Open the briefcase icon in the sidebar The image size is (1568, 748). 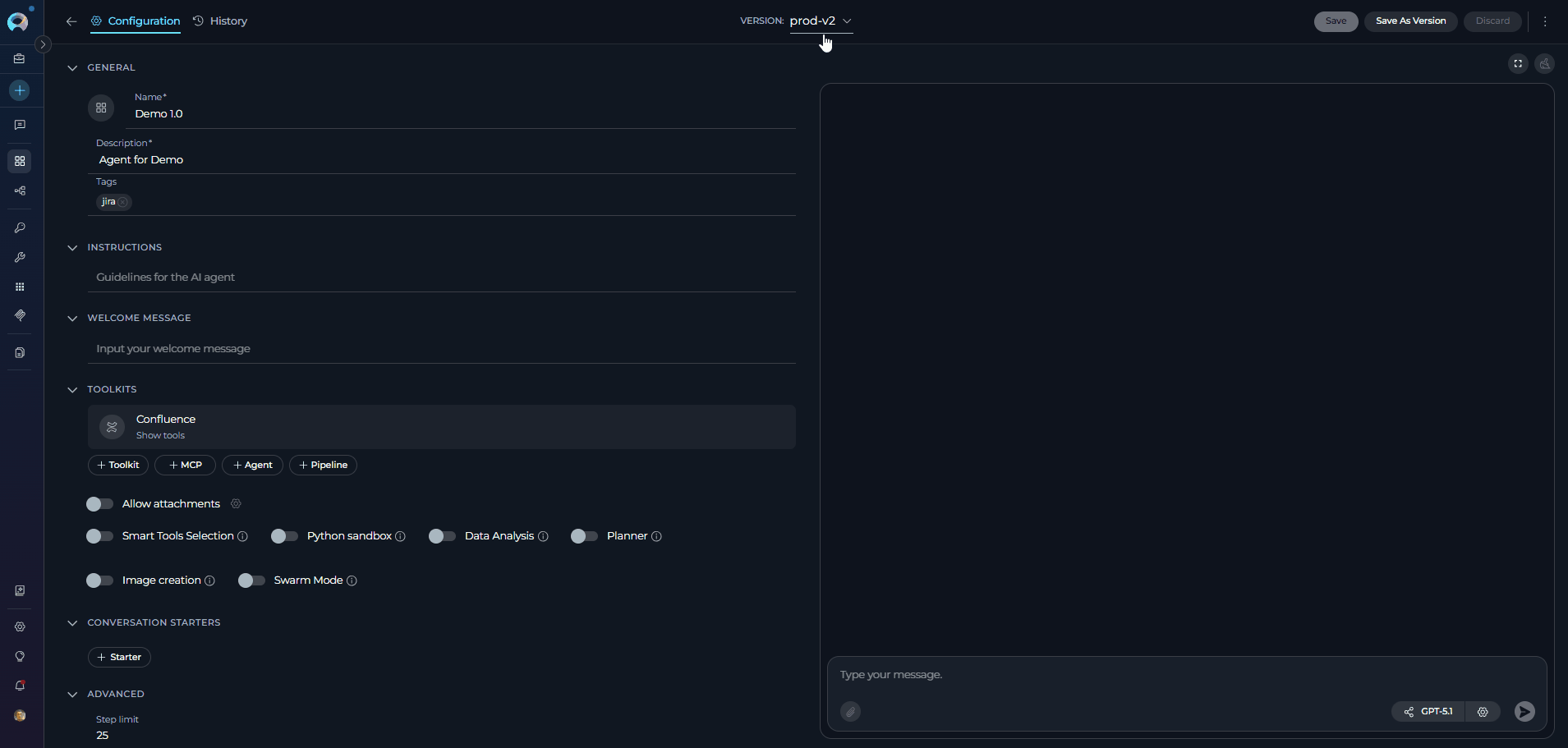(x=20, y=59)
